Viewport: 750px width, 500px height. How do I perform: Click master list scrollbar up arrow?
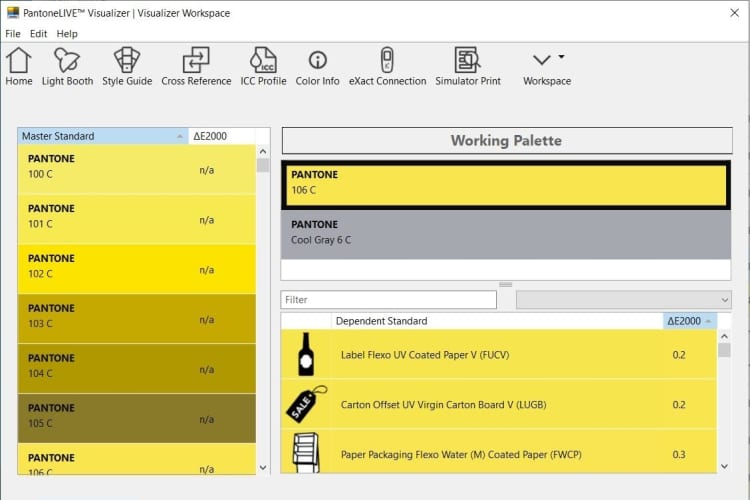[x=263, y=152]
